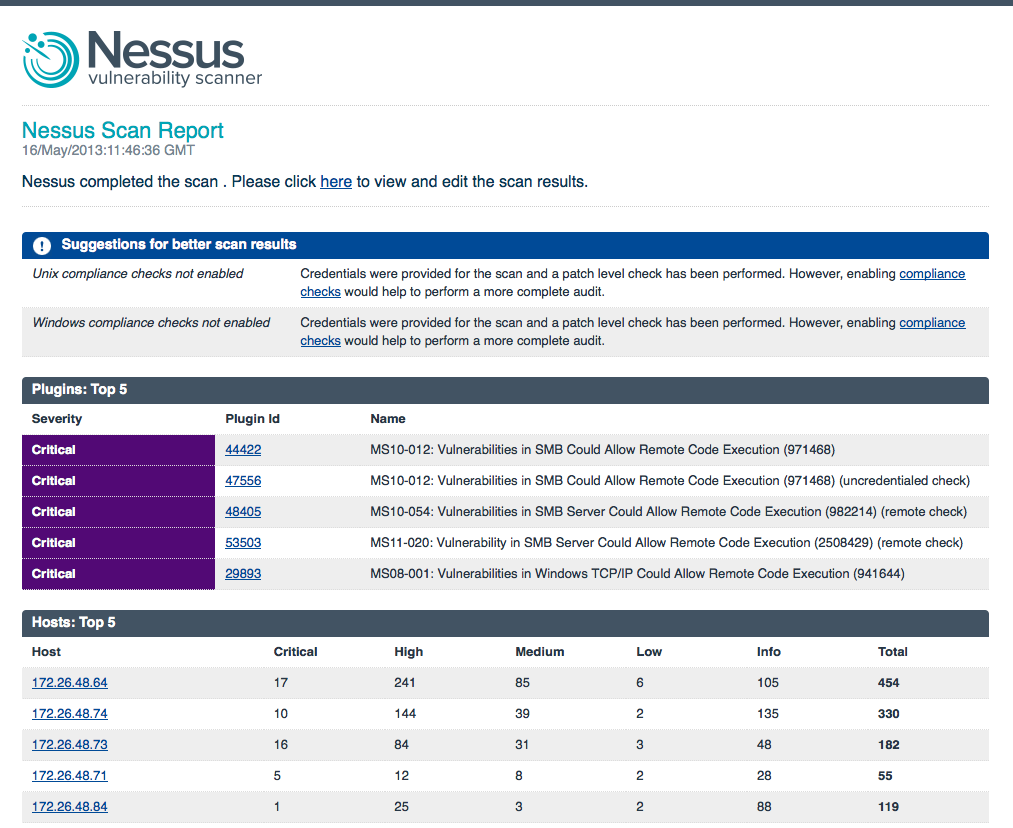
Task: Click the MS11-020 SMB Server vulnerability name
Action: 666,543
